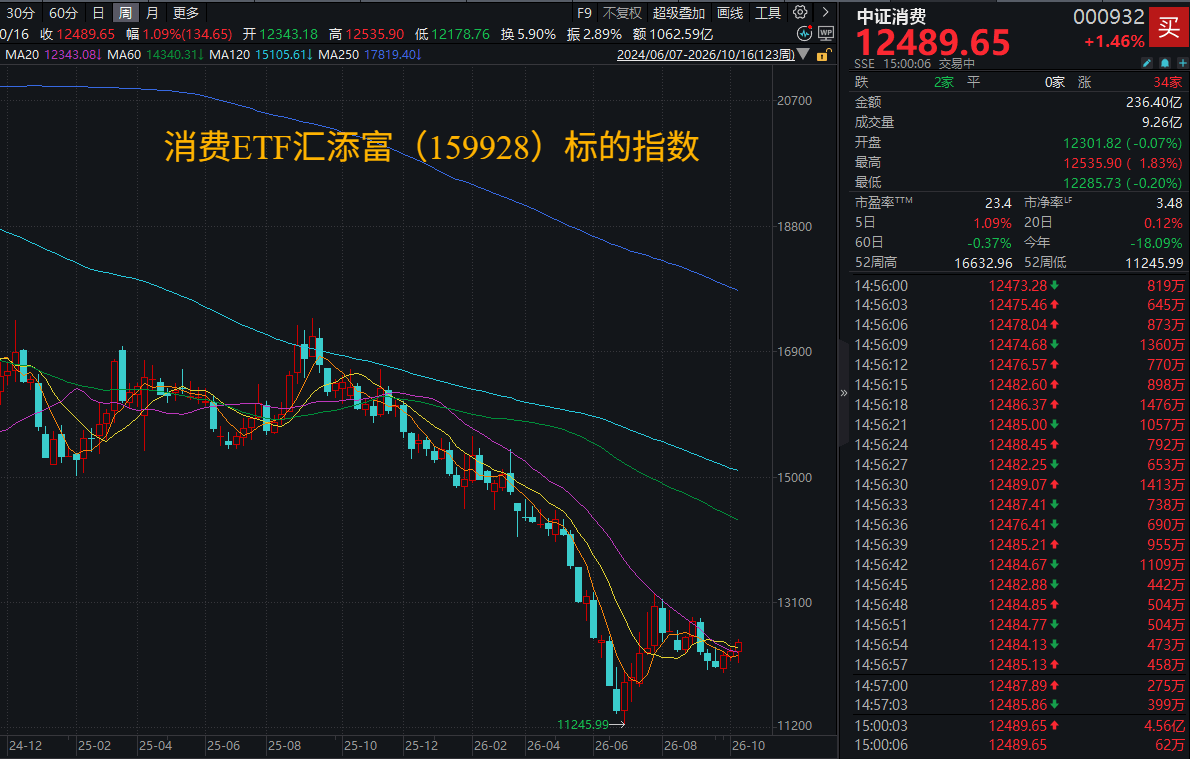The width and height of the screenshot is (1190, 759).
Task: Open the chart settings gear
Action: 800,12
